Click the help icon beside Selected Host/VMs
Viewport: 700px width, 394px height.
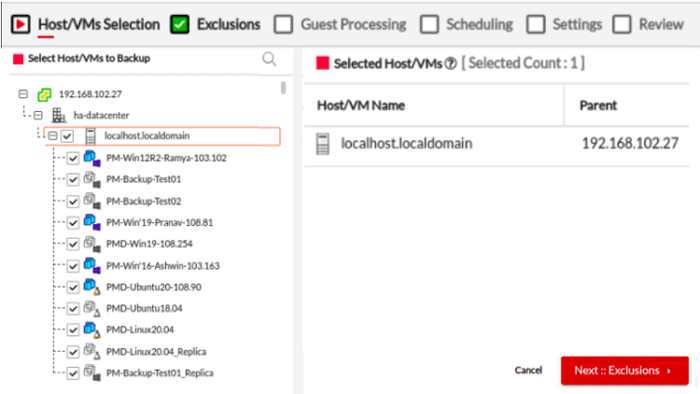[451, 64]
